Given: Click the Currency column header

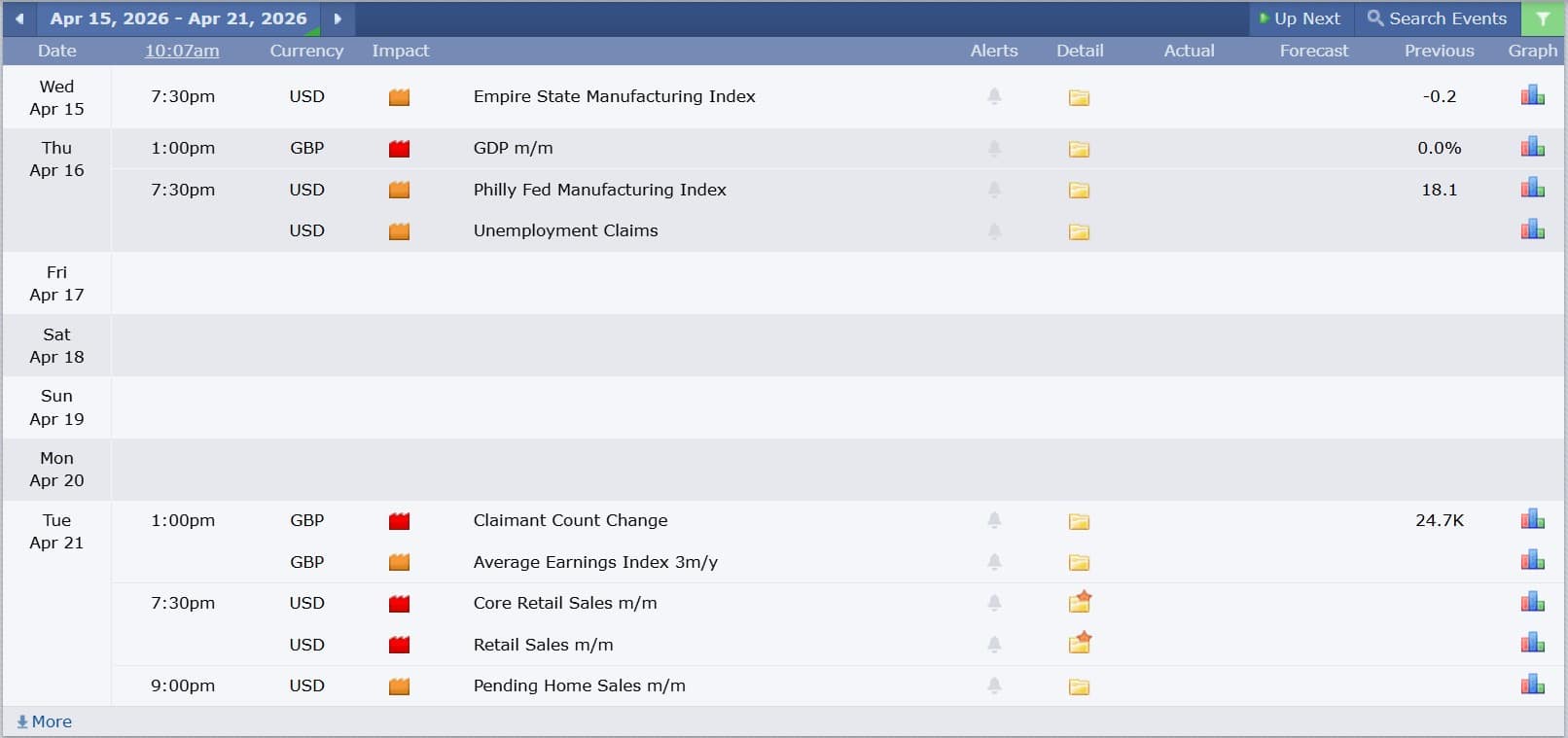Looking at the screenshot, I should pos(306,51).
